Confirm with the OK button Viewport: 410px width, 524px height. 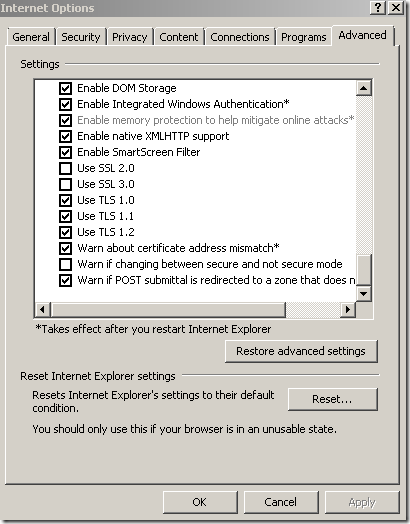pos(200,502)
